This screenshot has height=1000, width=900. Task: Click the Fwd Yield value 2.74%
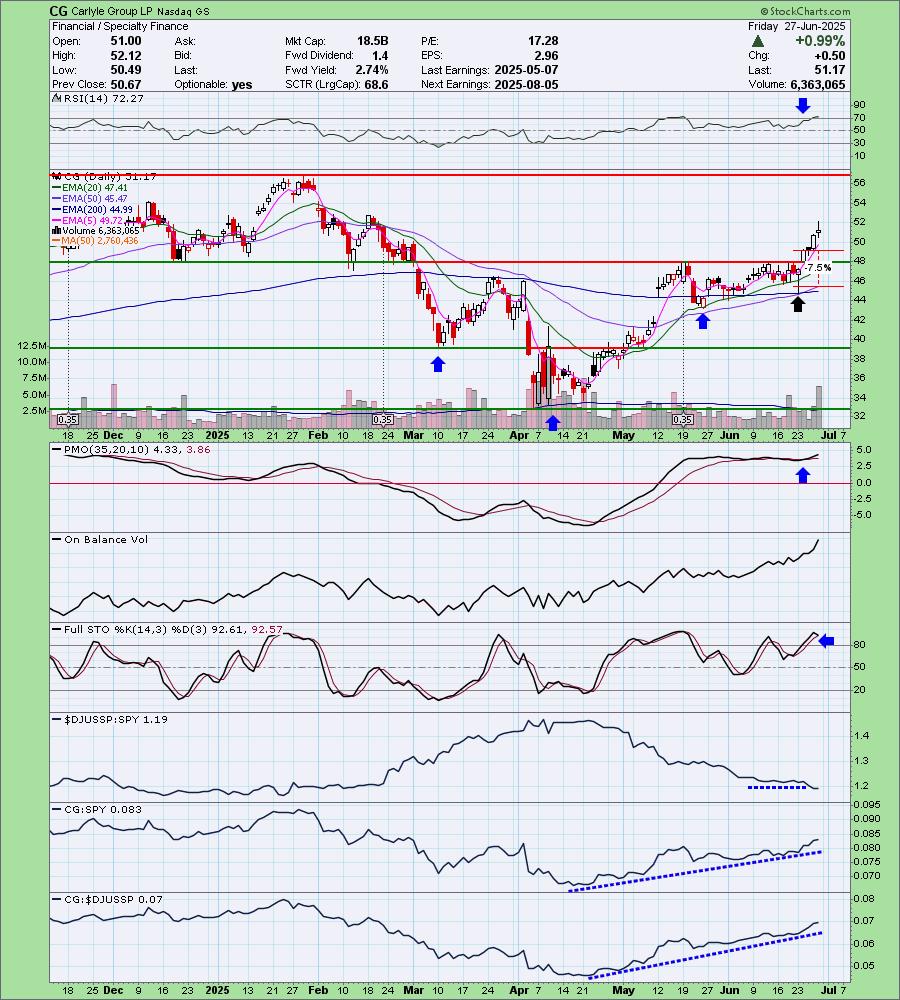tap(372, 70)
